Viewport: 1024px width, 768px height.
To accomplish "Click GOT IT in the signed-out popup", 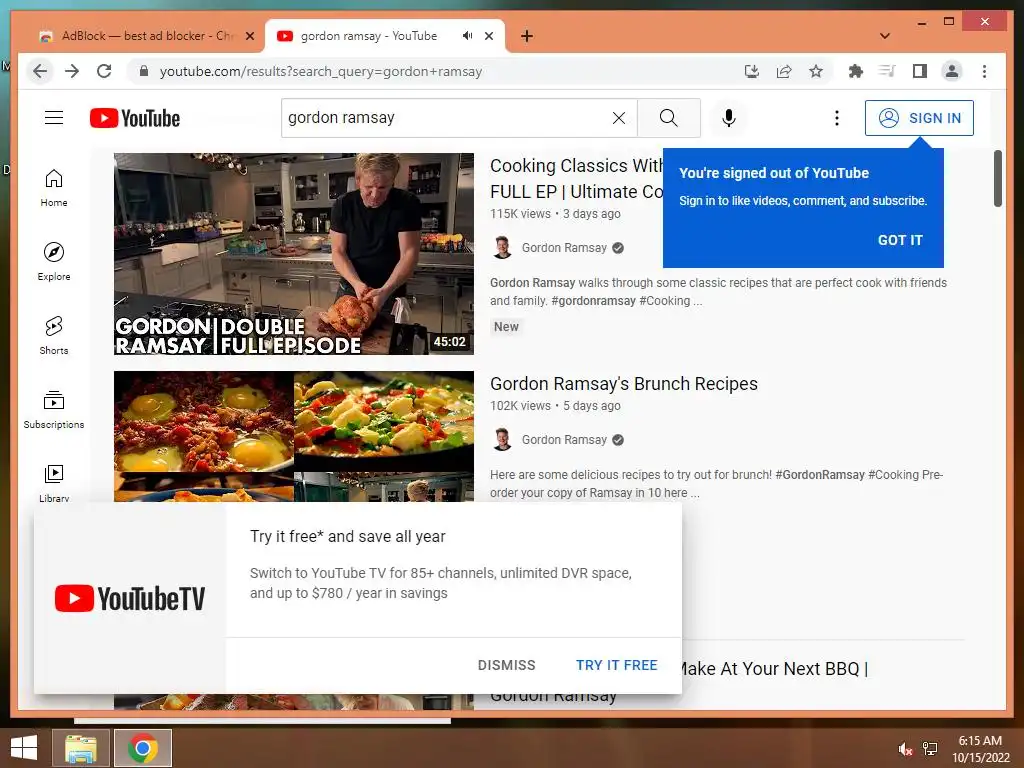I will point(900,240).
